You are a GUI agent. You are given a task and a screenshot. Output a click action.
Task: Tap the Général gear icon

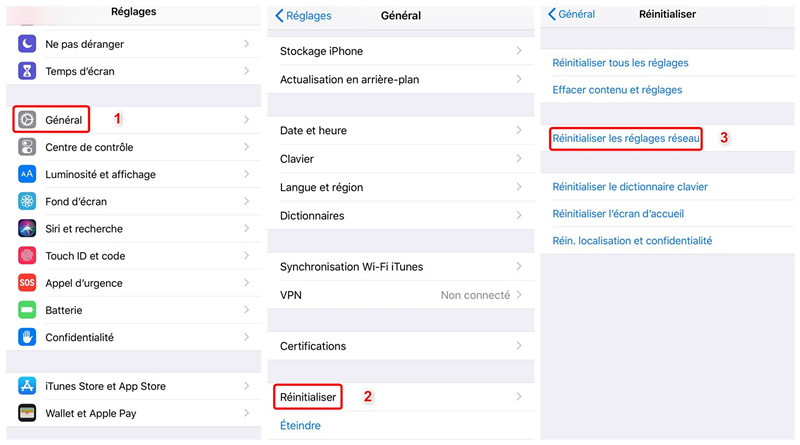27,120
